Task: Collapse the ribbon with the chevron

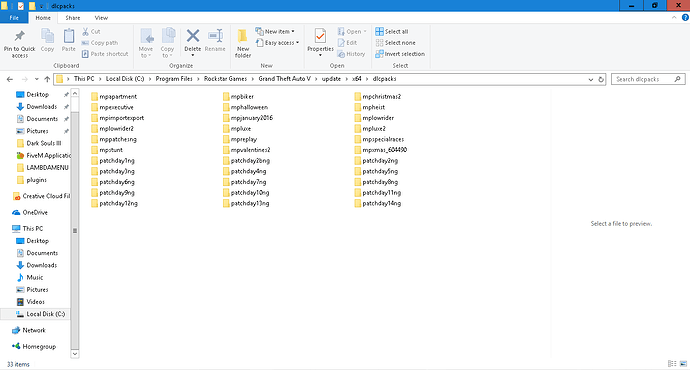Action: [674, 18]
